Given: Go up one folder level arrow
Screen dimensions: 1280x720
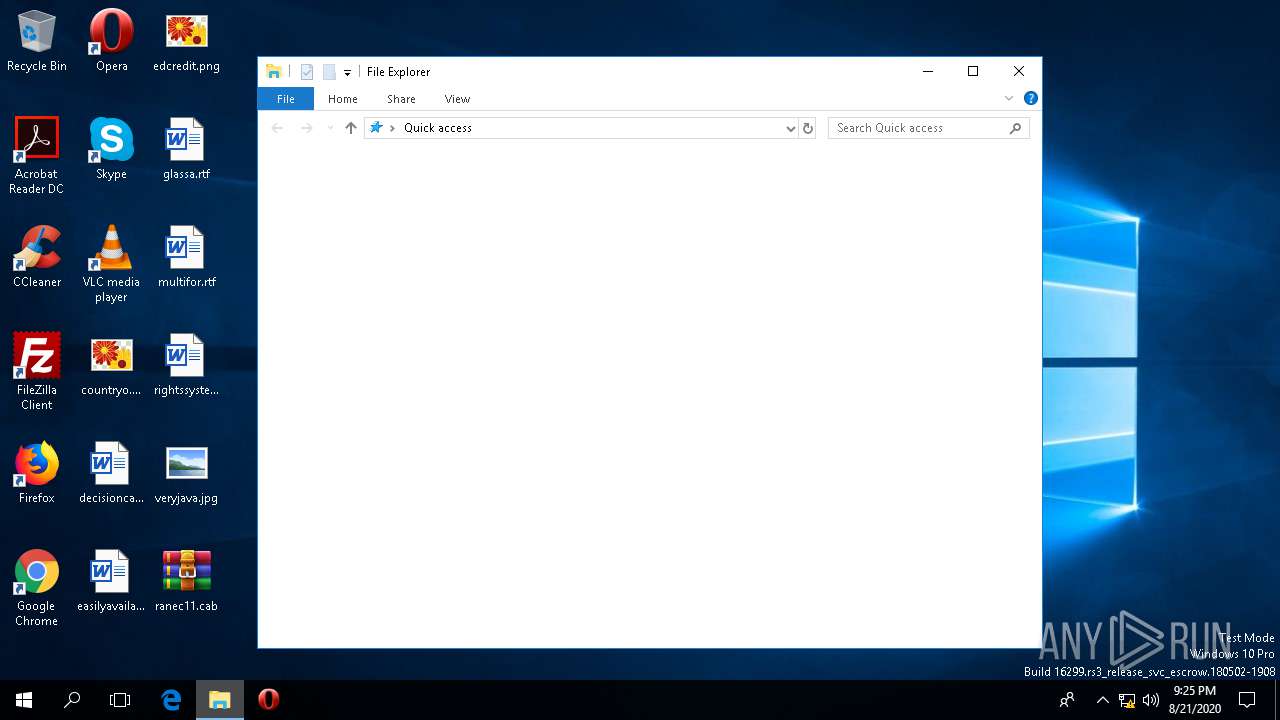Looking at the screenshot, I should point(350,128).
